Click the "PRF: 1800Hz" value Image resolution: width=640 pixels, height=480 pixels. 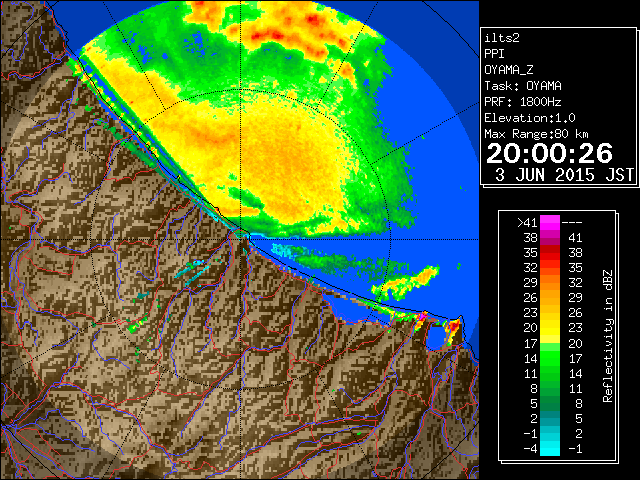pyautogui.click(x=522, y=102)
